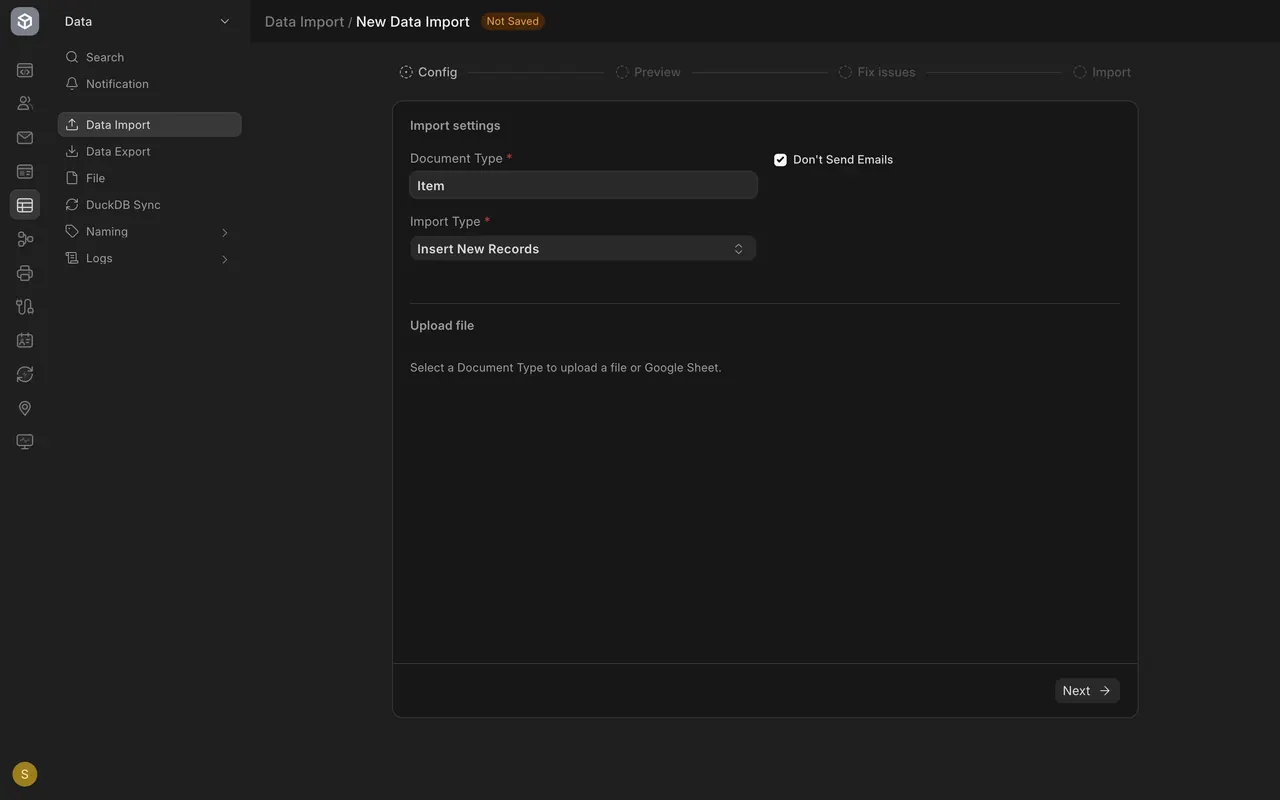Click the Search magnifier icon
1280x800 pixels.
(72, 57)
